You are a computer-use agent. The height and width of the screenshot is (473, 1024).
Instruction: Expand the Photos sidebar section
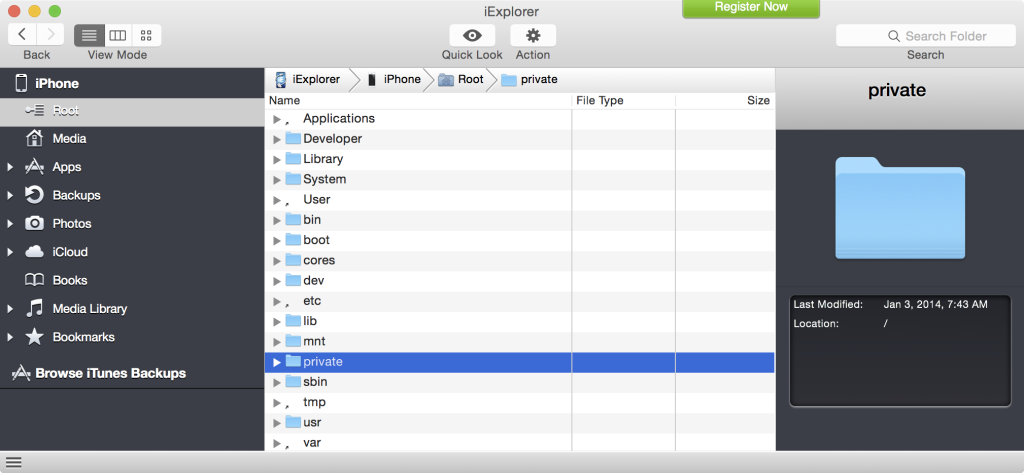pyautogui.click(x=10, y=223)
